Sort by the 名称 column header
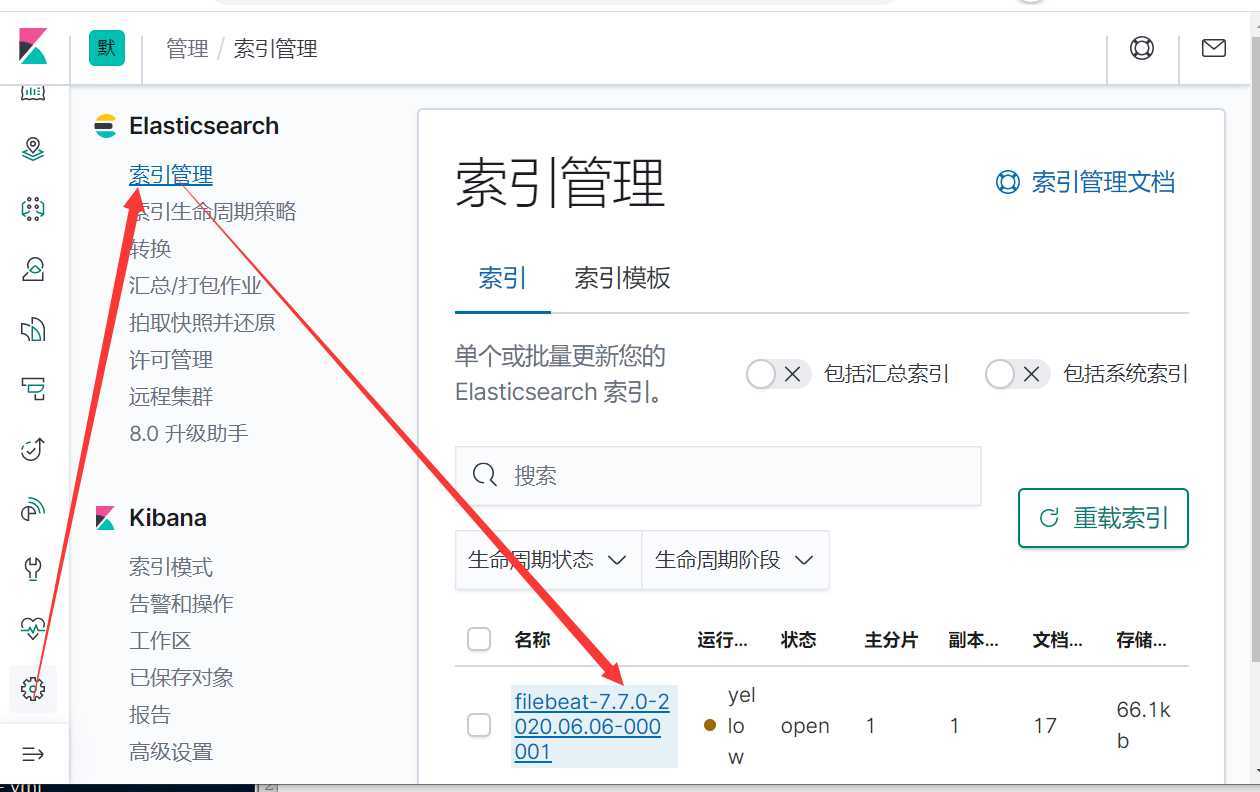The image size is (1260, 792). click(x=532, y=640)
